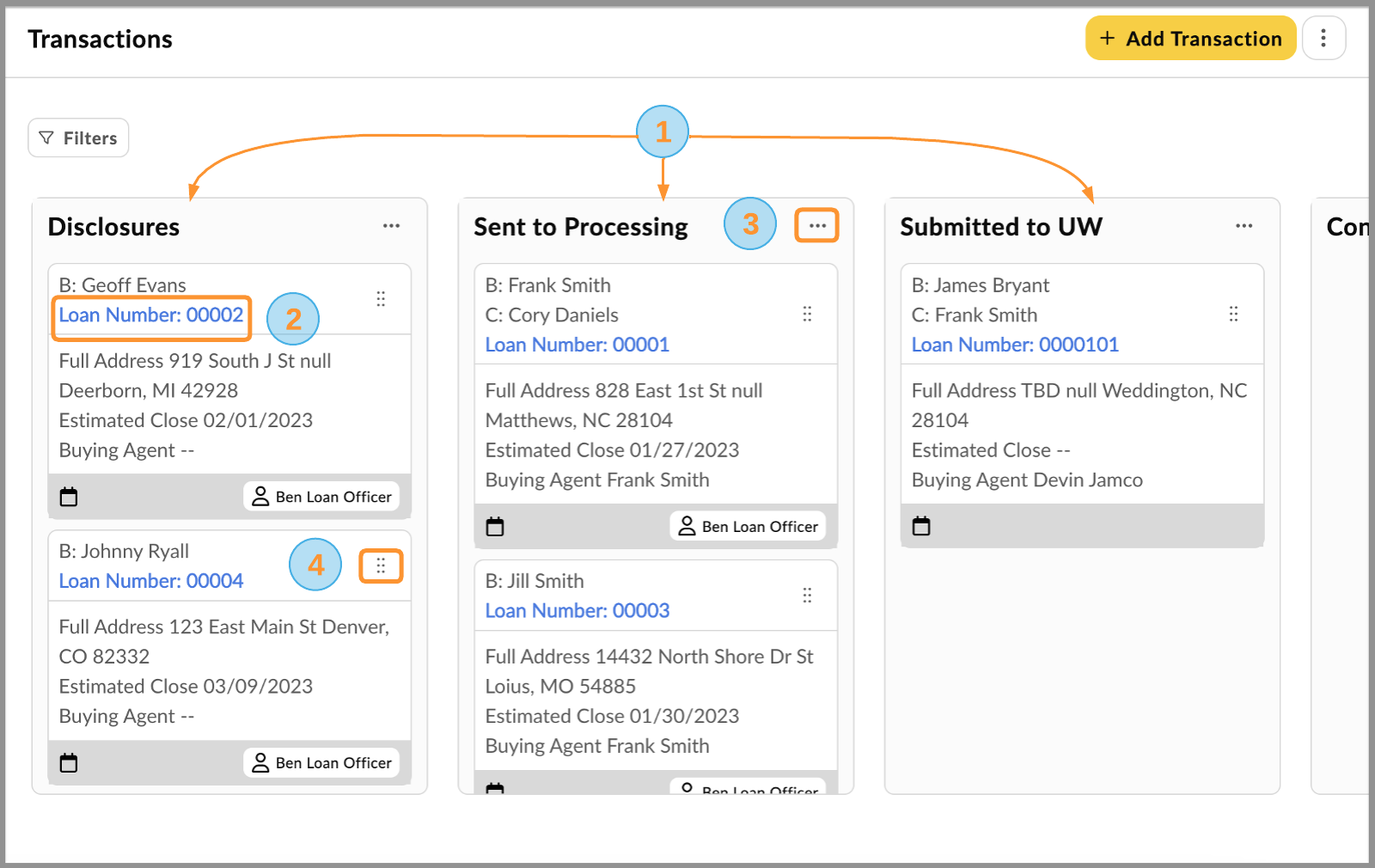Click the Filters funnel icon
Screen dimensions: 1375x868
pyautogui.click(x=46, y=138)
